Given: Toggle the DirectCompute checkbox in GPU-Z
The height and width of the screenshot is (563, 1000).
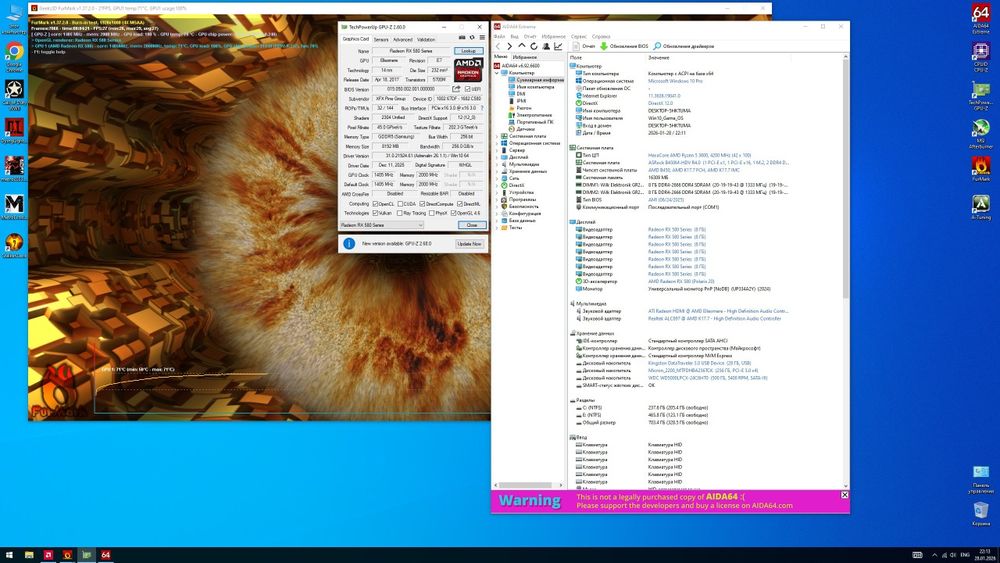Looking at the screenshot, I should [422, 204].
